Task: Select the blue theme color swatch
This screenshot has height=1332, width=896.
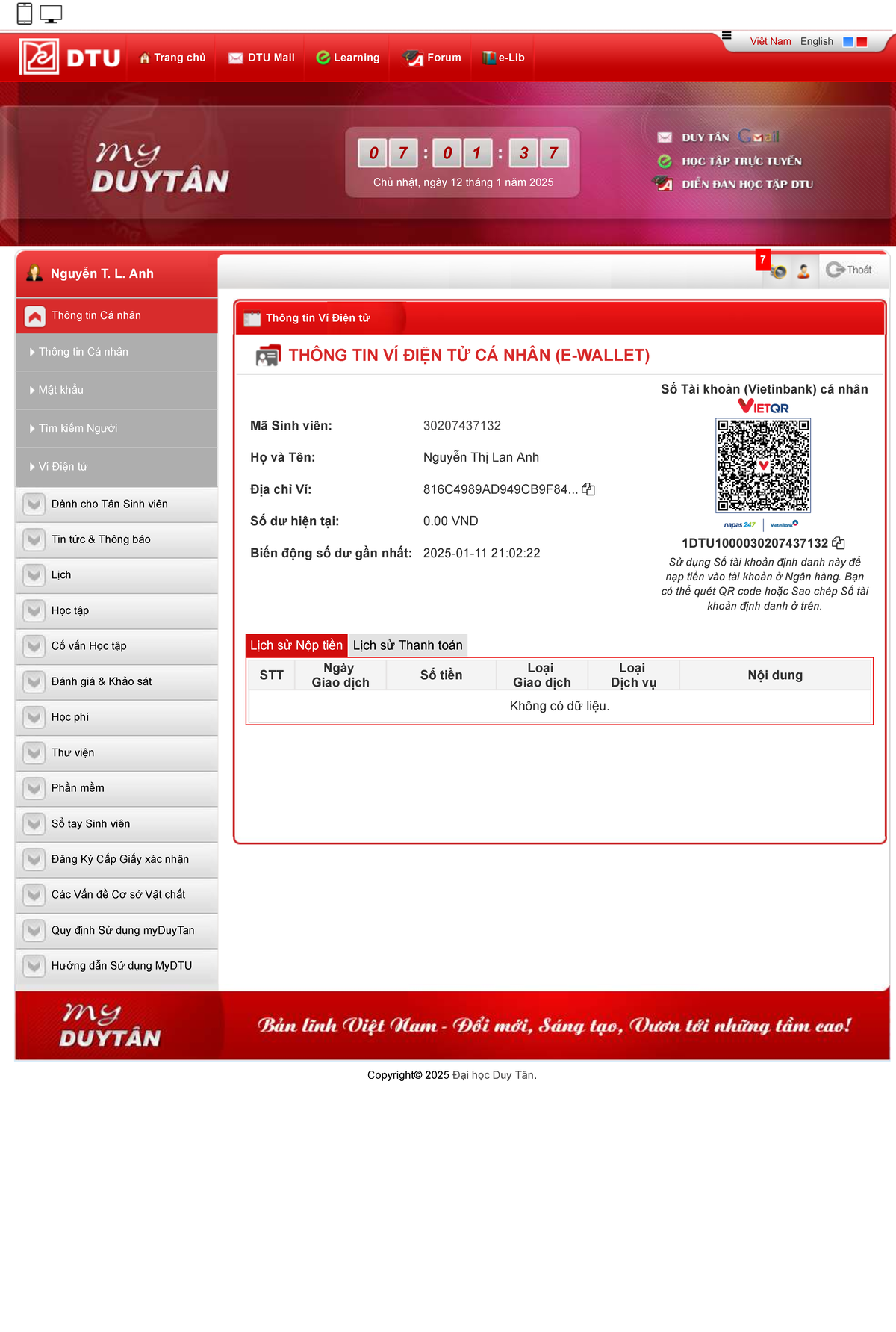Action: tap(848, 42)
